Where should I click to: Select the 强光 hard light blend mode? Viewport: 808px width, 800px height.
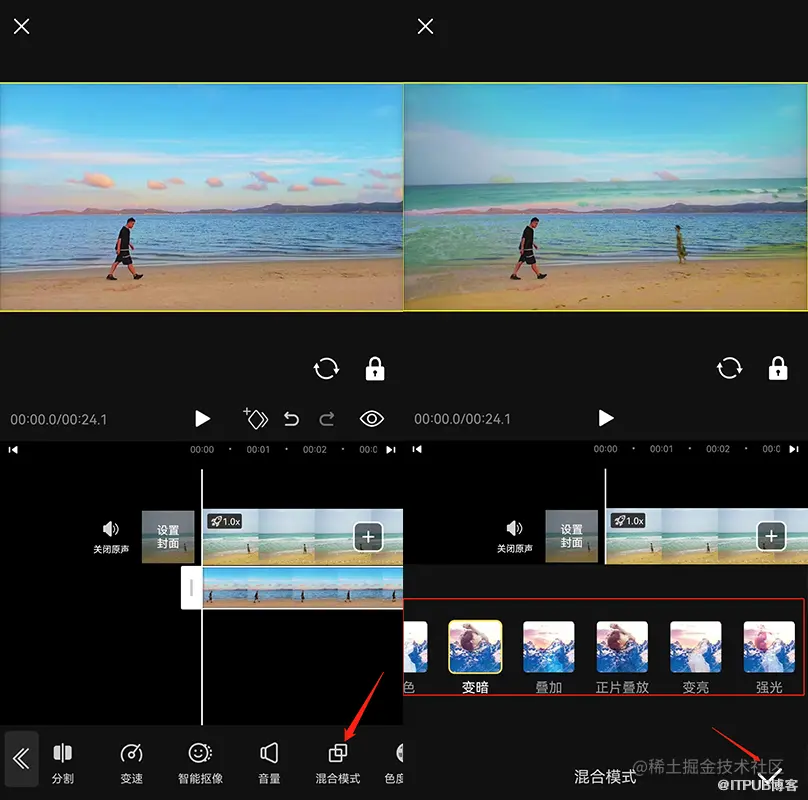click(x=769, y=658)
